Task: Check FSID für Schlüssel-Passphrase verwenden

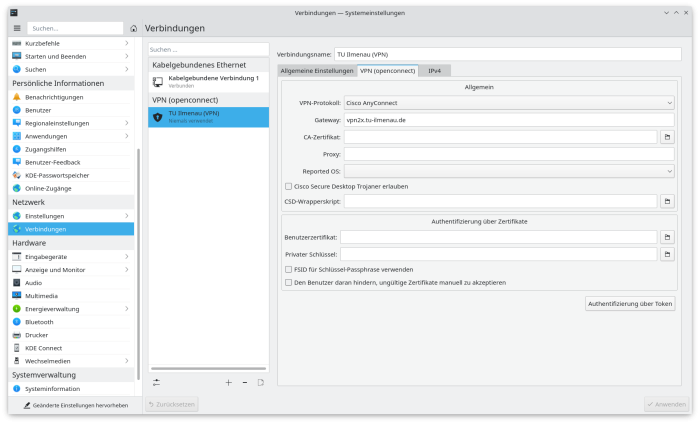Action: click(x=288, y=270)
